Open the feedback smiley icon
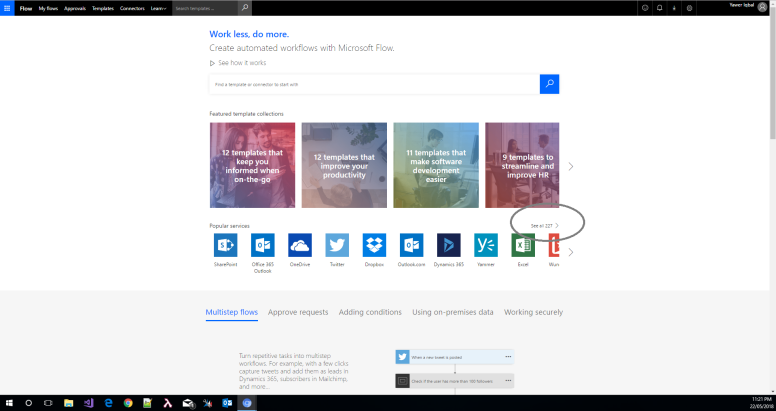The height and width of the screenshot is (411, 776). pyautogui.click(x=645, y=8)
